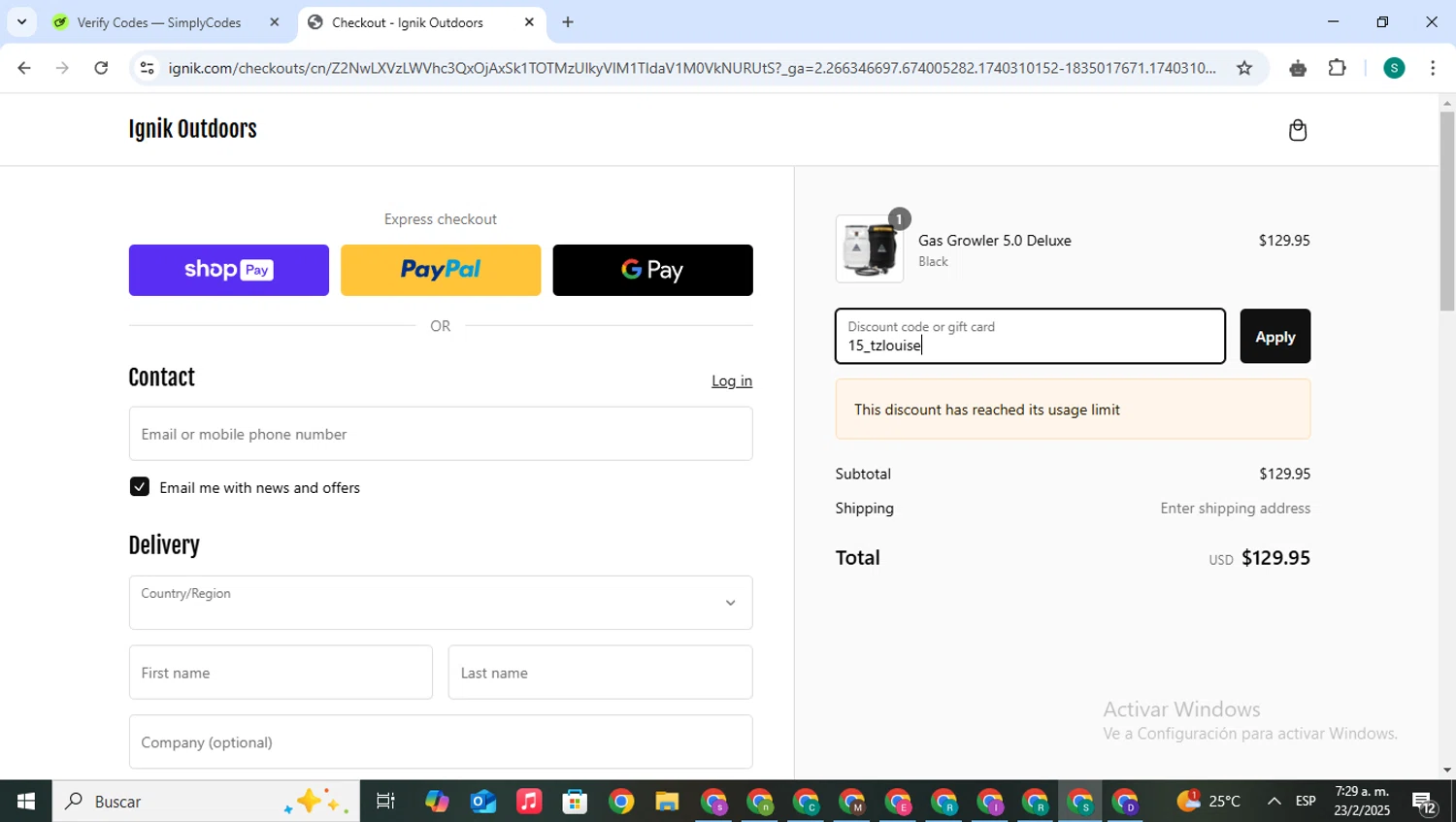Pay with the Shop Pay button
The image size is (1456, 822).
click(229, 270)
